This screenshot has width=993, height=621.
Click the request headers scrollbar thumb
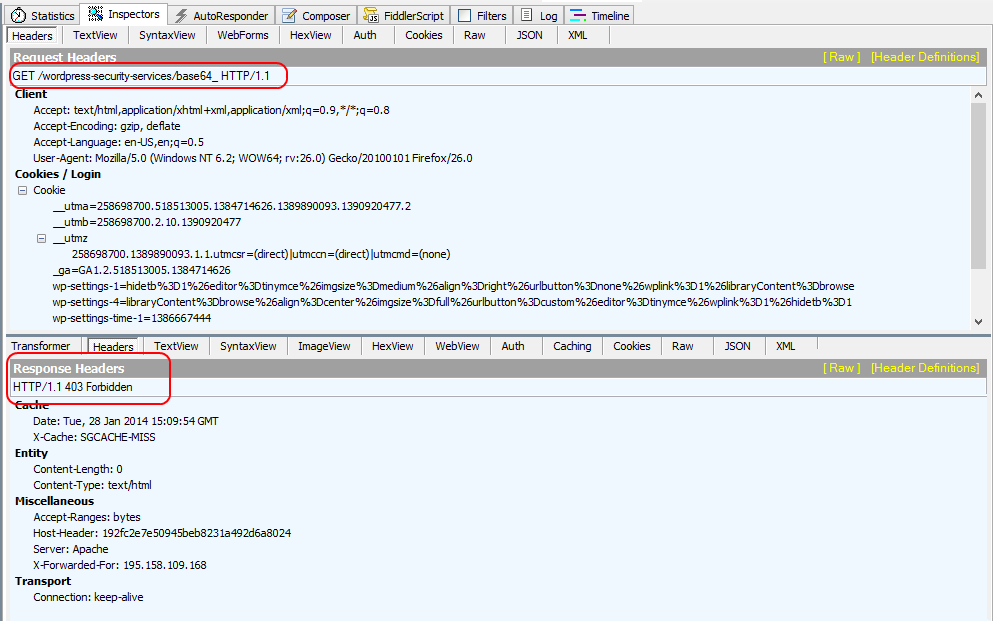[978, 187]
